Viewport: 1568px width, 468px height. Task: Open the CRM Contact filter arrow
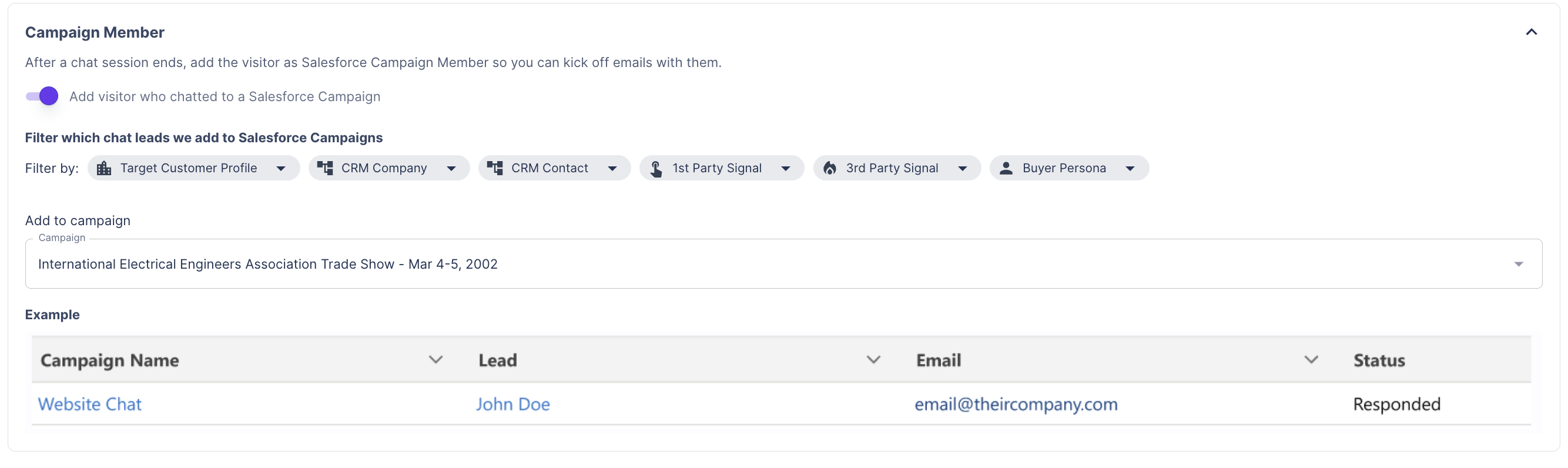(612, 169)
